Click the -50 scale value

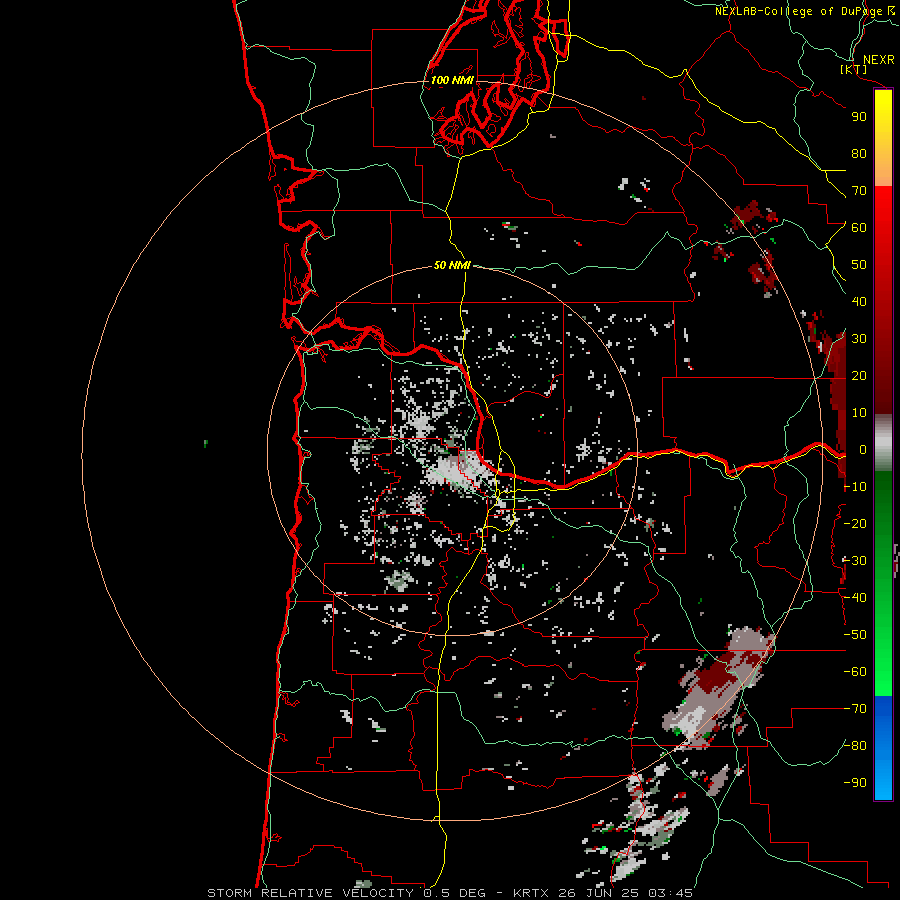tap(855, 635)
